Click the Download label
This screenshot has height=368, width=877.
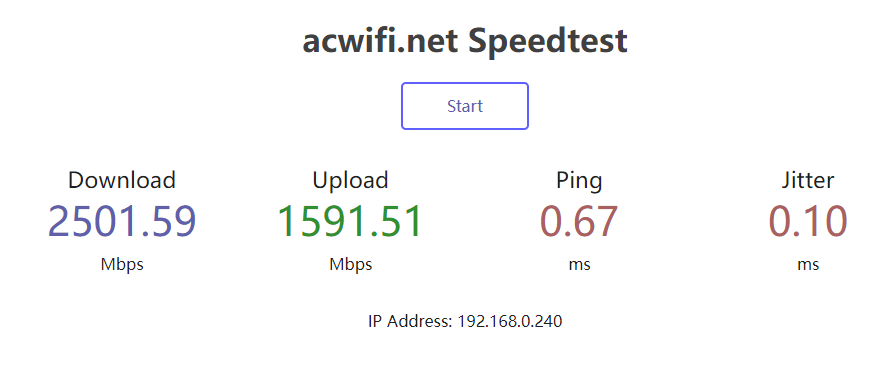pos(122,180)
